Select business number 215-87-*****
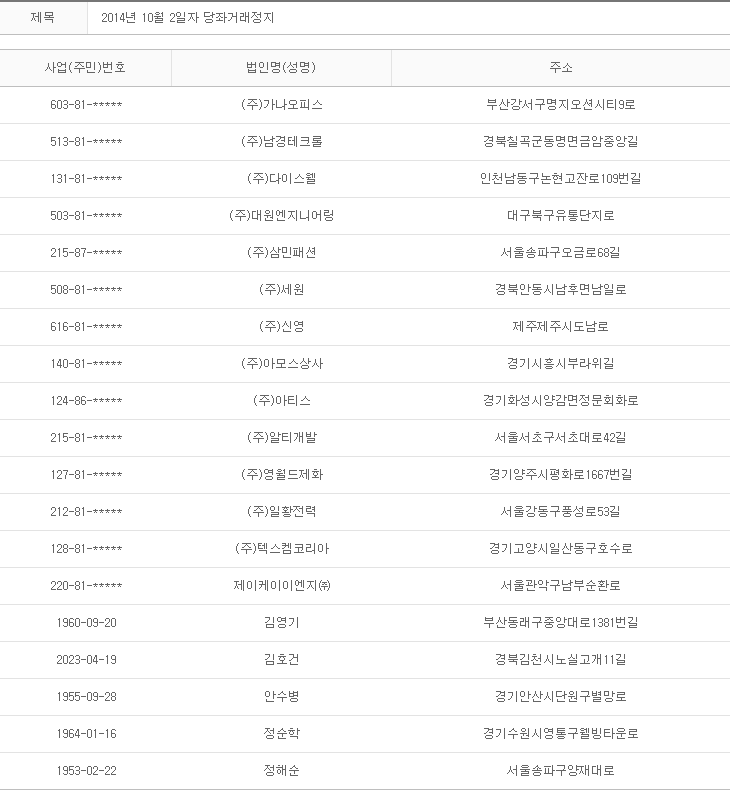The image size is (730, 790). pos(86,253)
